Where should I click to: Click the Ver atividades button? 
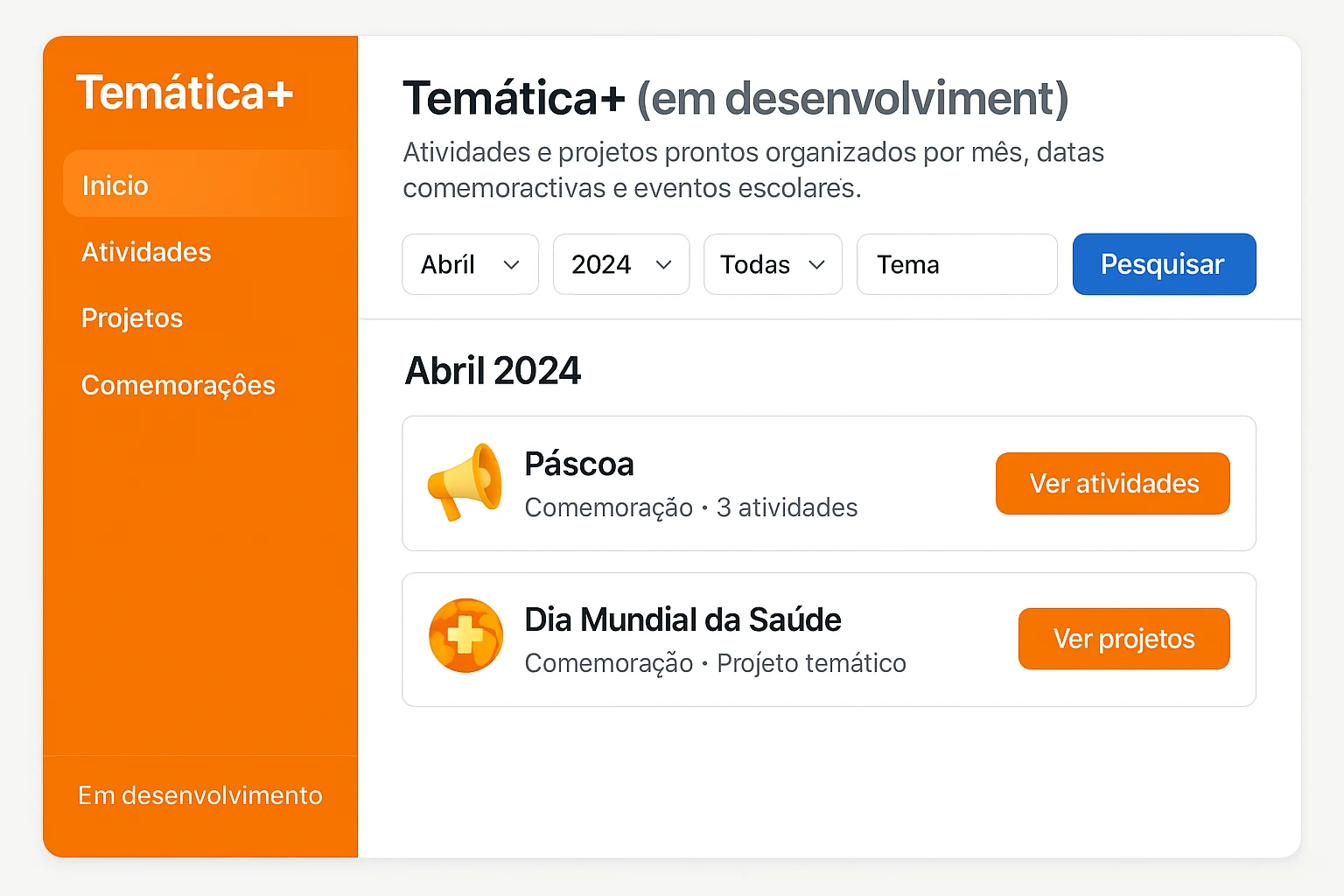tap(1113, 483)
